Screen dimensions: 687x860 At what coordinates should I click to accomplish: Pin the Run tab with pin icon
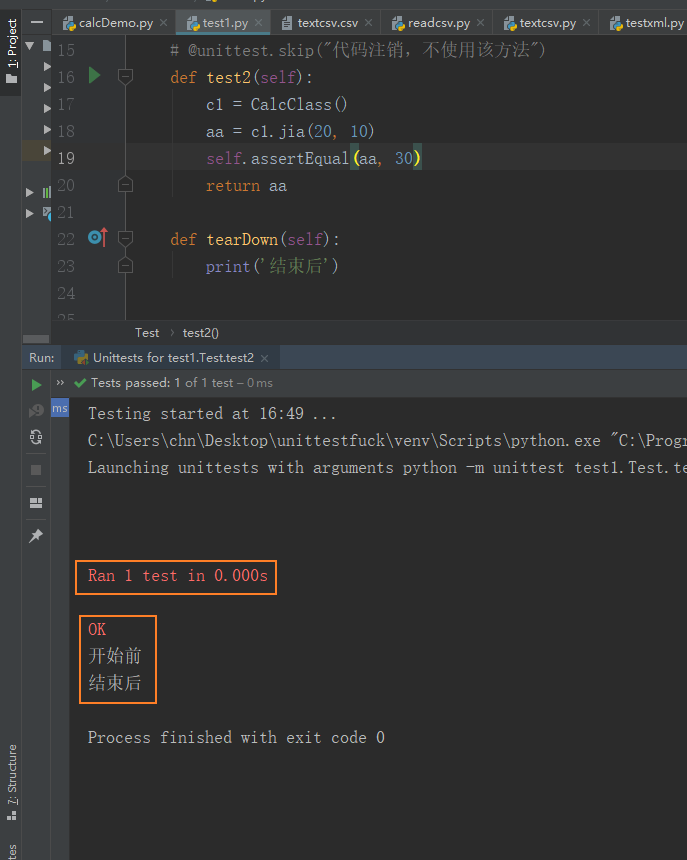[x=36, y=535]
